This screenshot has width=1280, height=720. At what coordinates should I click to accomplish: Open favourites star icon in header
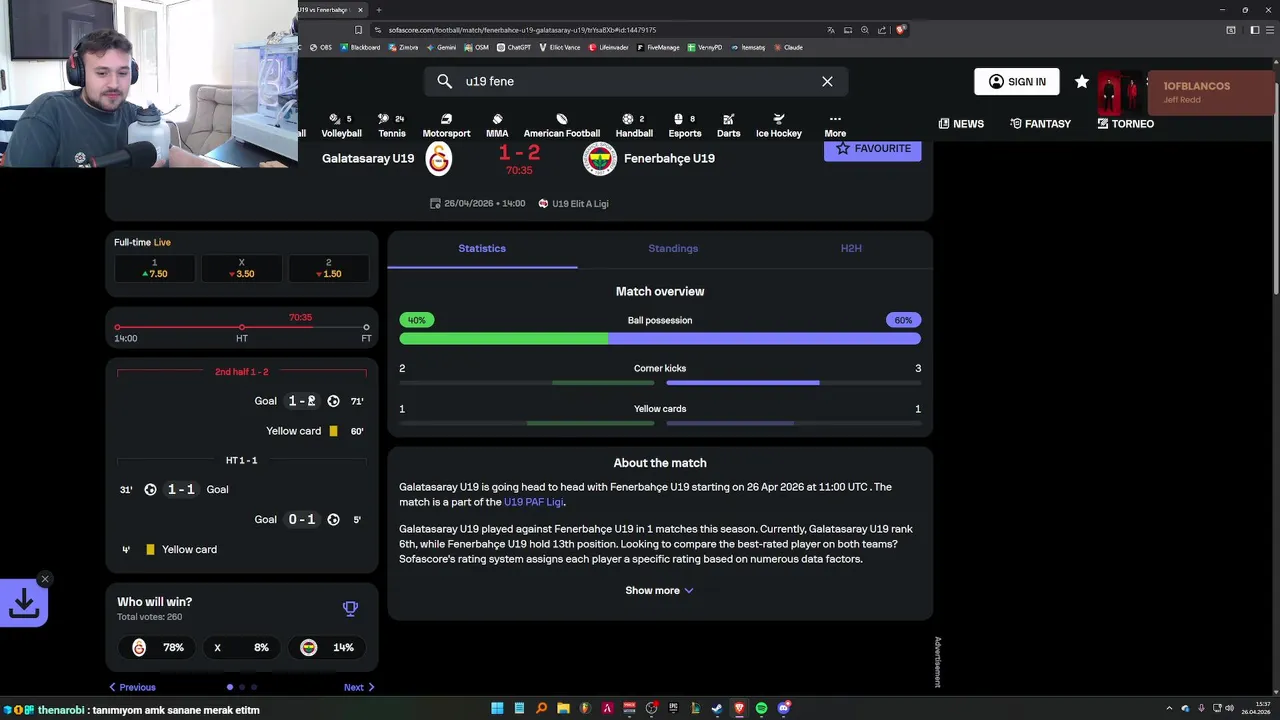1082,82
